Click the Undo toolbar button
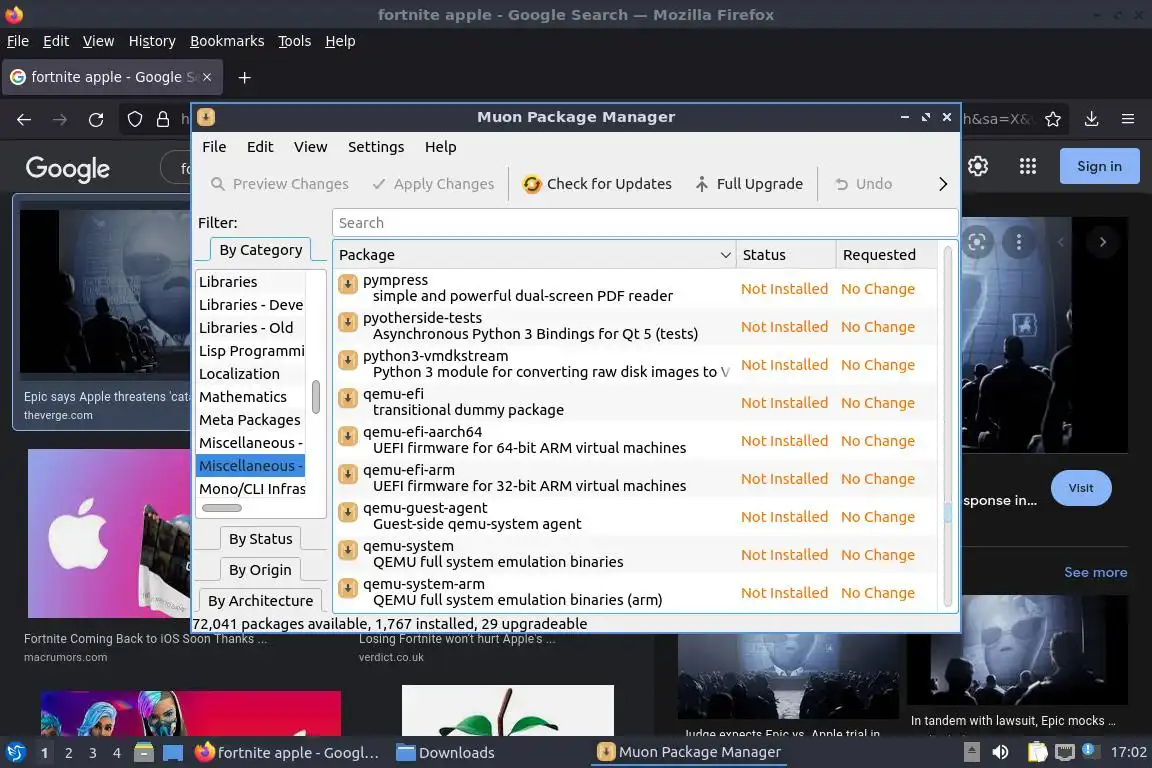 coord(863,184)
